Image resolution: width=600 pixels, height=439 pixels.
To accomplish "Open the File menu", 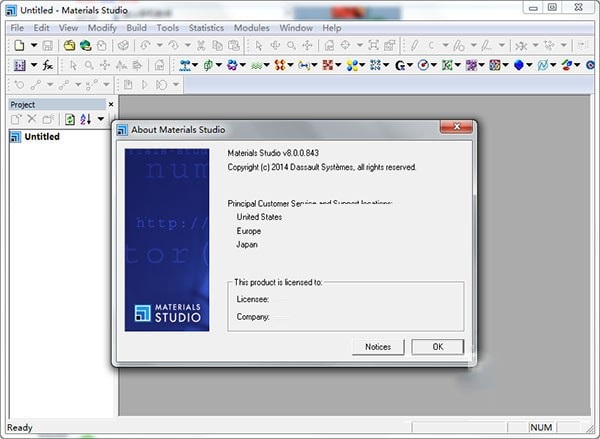I will [17, 28].
